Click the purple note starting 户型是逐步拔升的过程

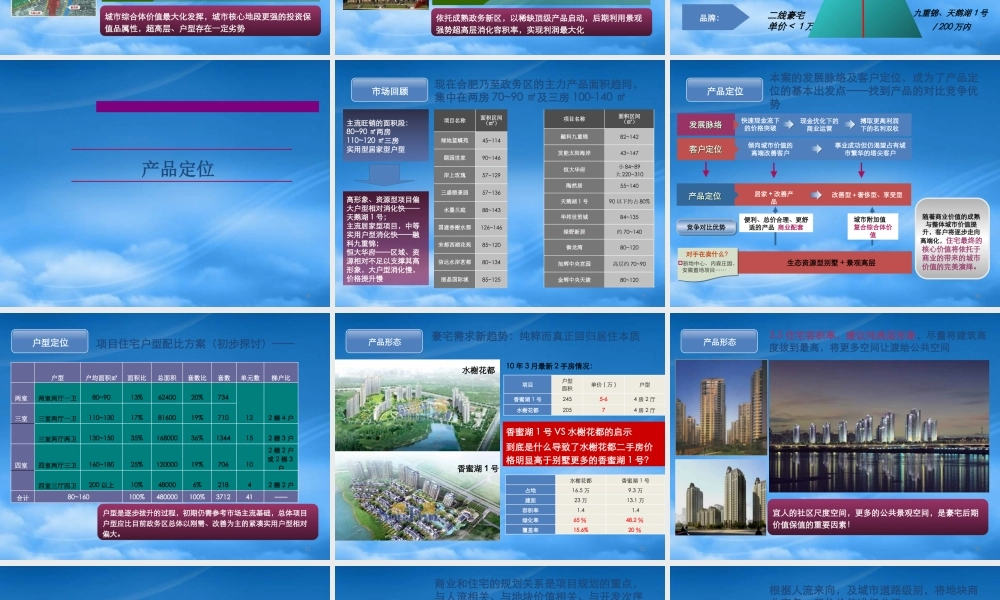pyautogui.click(x=208, y=522)
